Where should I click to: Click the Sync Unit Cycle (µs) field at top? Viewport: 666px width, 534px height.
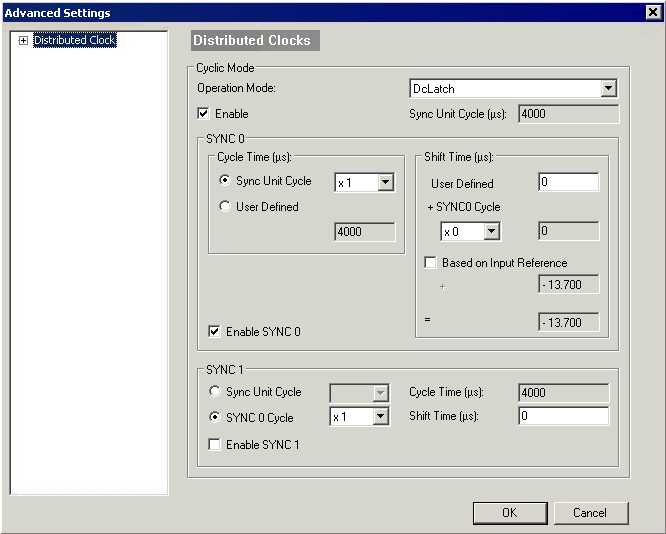(569, 114)
